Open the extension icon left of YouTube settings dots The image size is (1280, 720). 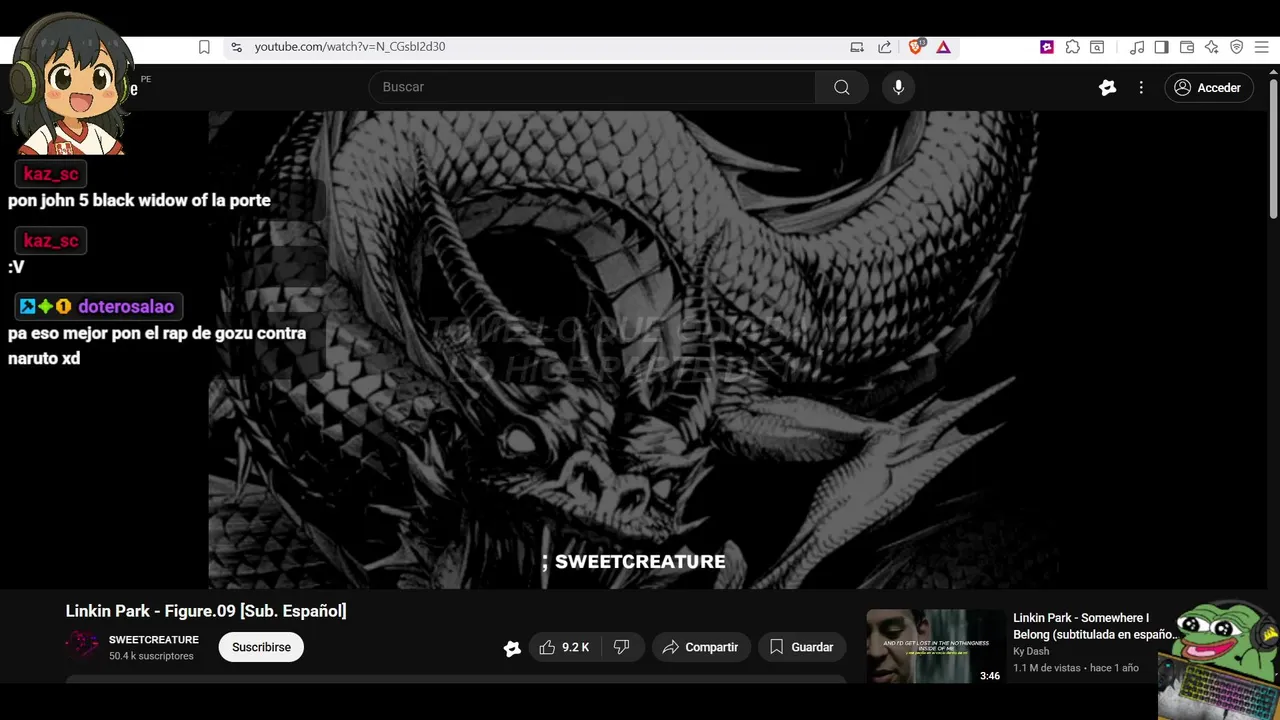1107,88
